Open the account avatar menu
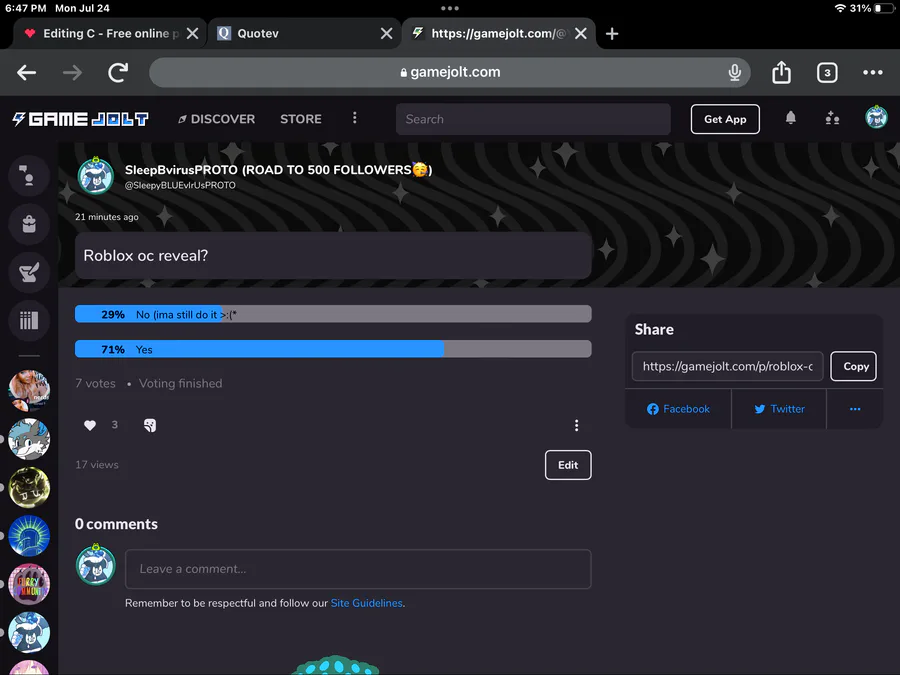Image resolution: width=900 pixels, height=675 pixels. pyautogui.click(x=876, y=118)
